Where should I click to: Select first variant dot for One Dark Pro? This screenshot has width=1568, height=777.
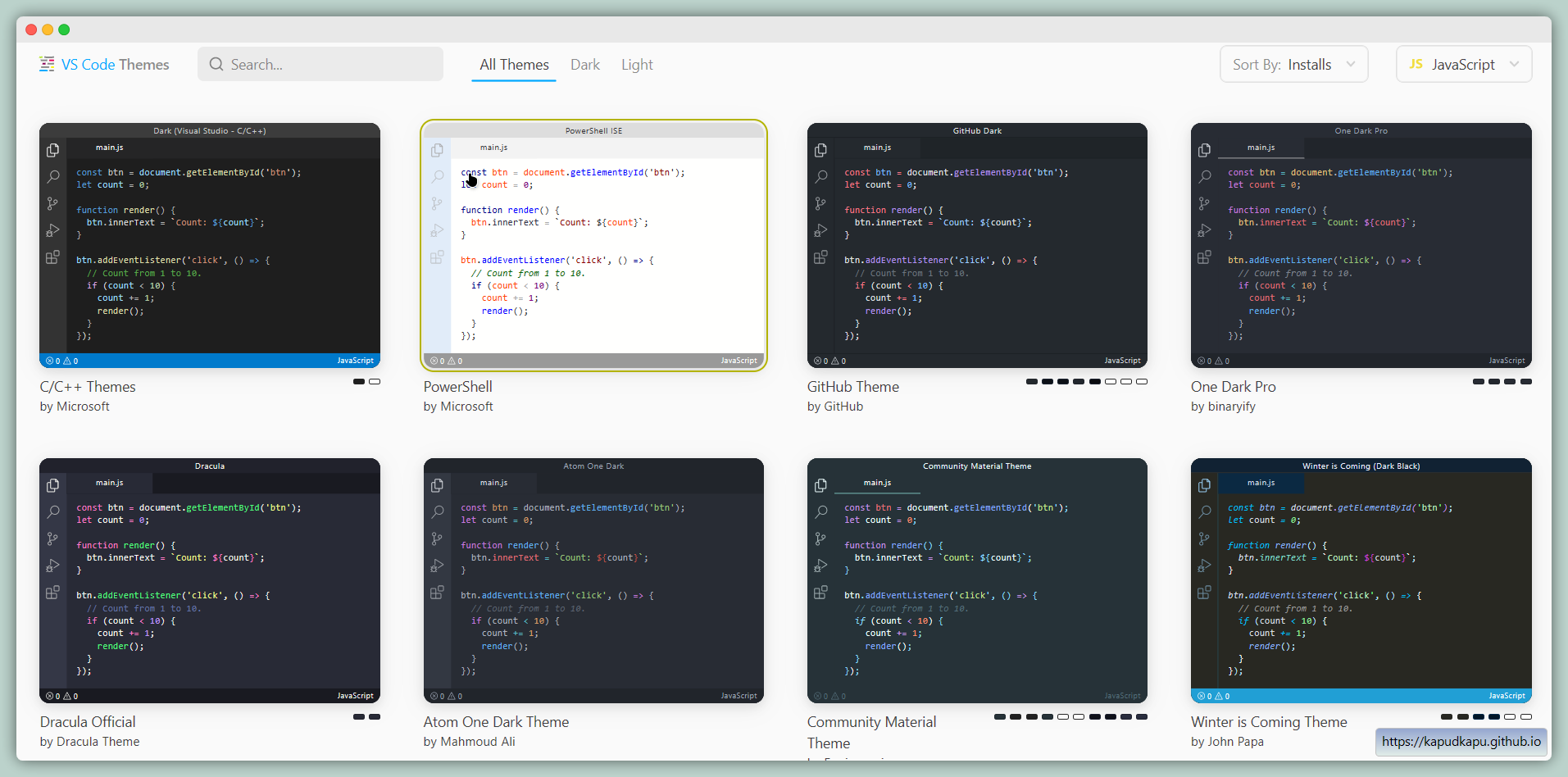[x=1478, y=382]
